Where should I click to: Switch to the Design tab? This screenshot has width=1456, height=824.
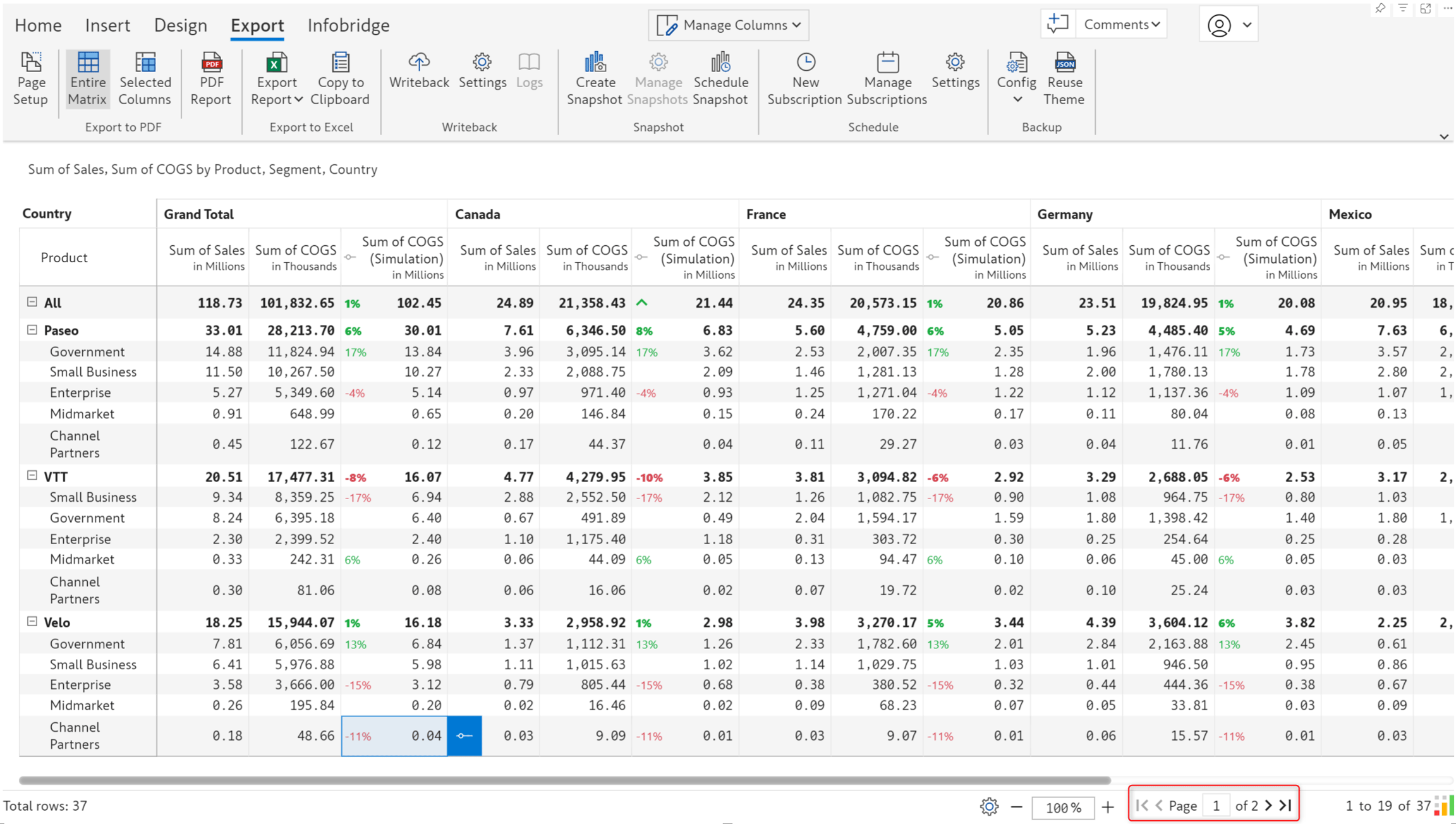click(x=181, y=25)
